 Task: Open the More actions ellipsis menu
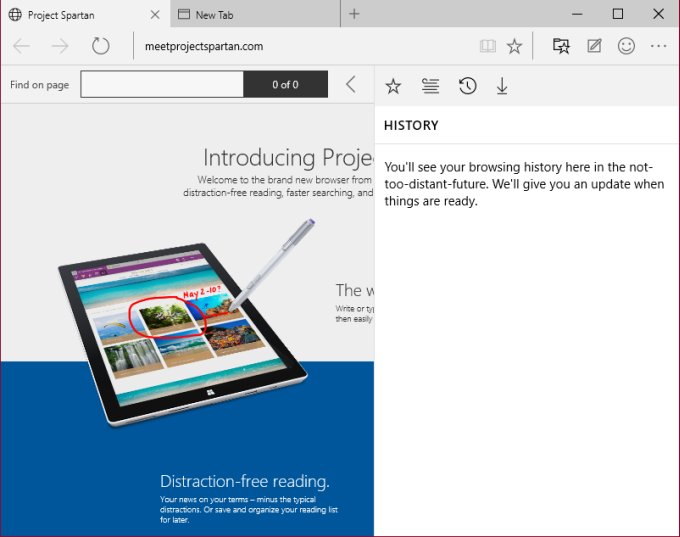pyautogui.click(x=658, y=46)
